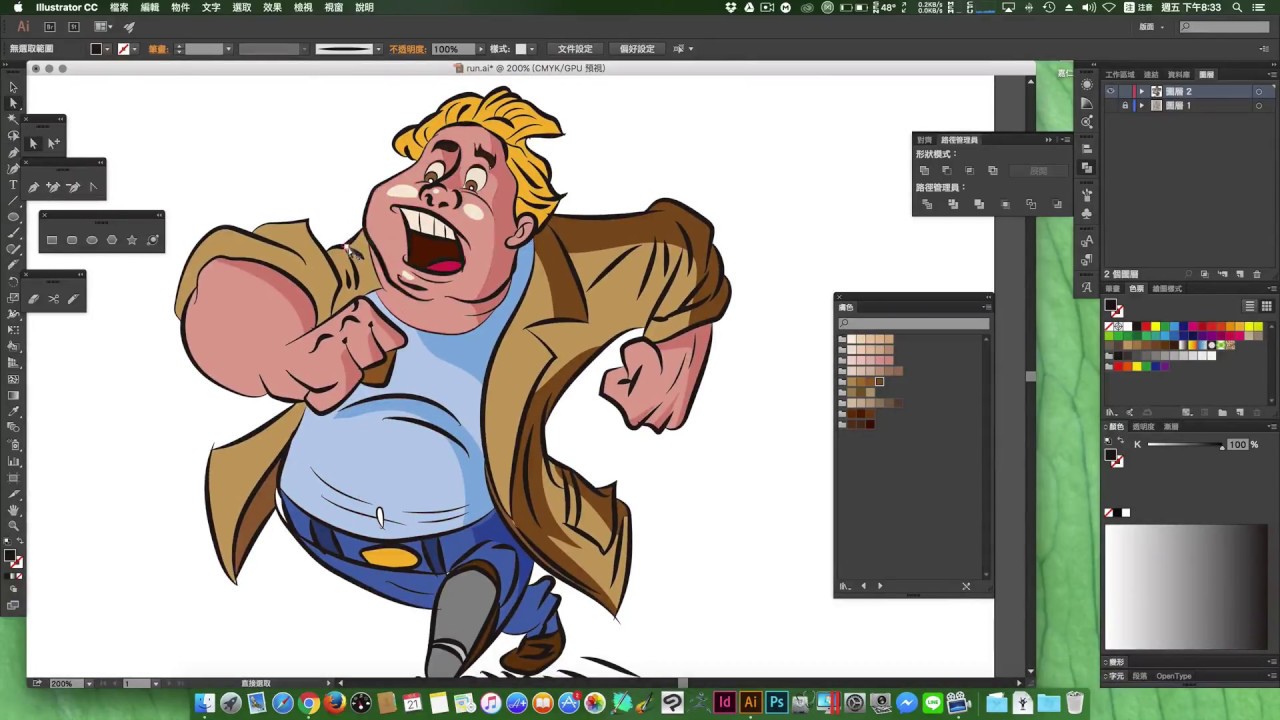Open Adobe Stock (St) from application bar
Image resolution: width=1280 pixels, height=720 pixels.
(73, 27)
